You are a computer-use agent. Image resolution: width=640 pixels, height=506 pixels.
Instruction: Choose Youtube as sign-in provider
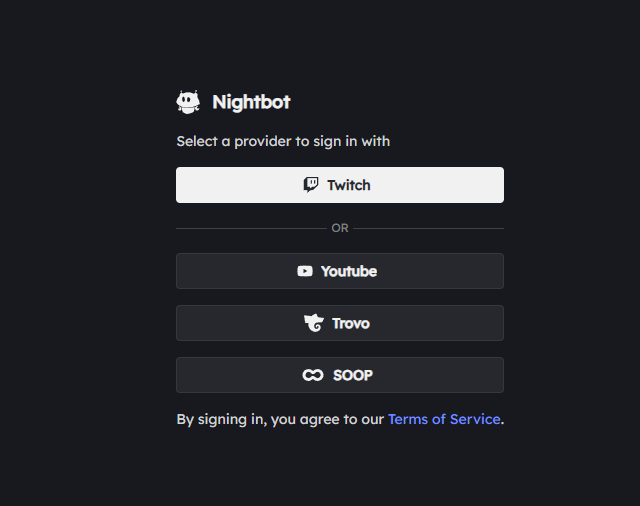(x=340, y=271)
